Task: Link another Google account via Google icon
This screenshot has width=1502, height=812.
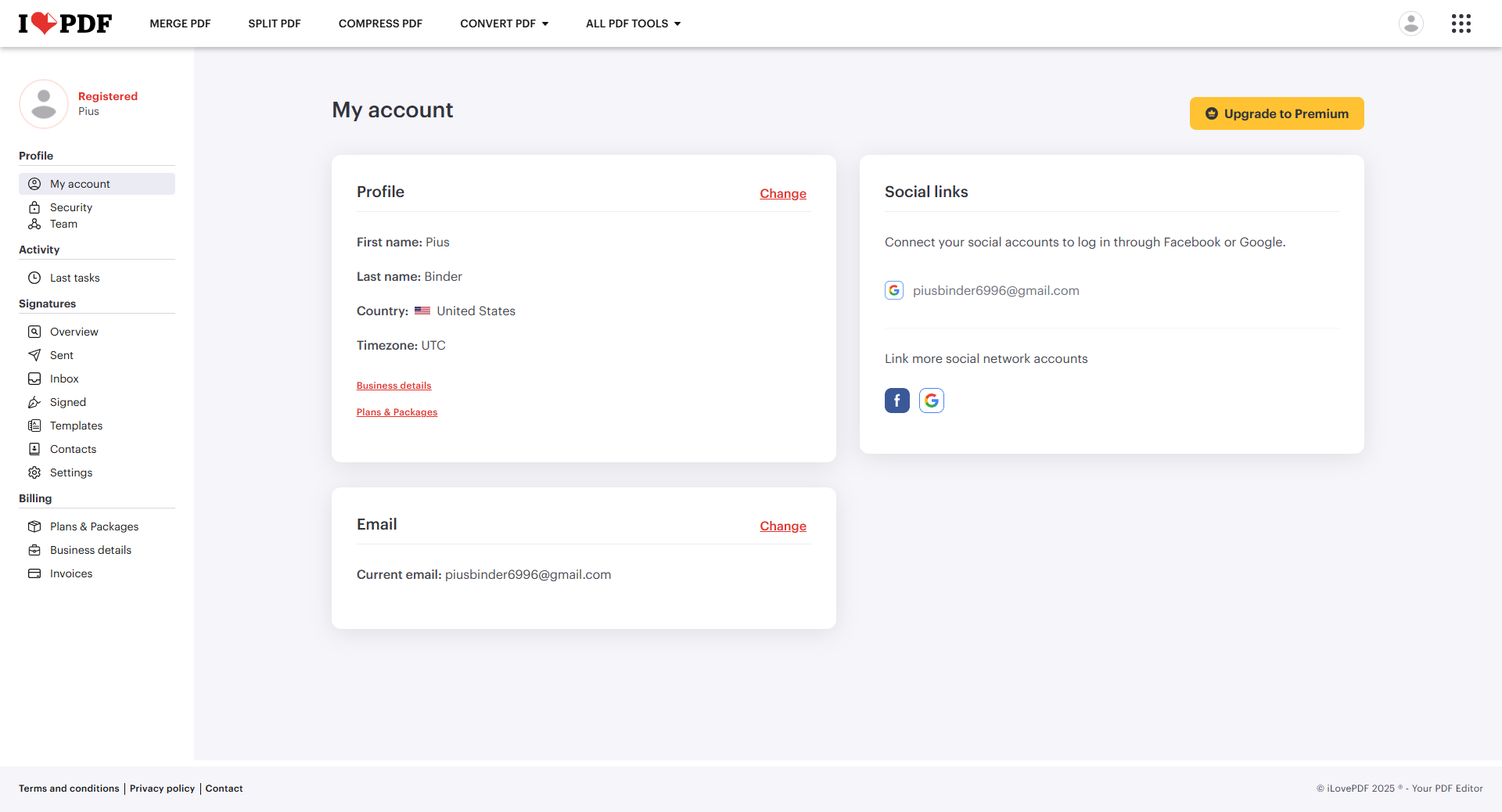Action: pyautogui.click(x=931, y=401)
